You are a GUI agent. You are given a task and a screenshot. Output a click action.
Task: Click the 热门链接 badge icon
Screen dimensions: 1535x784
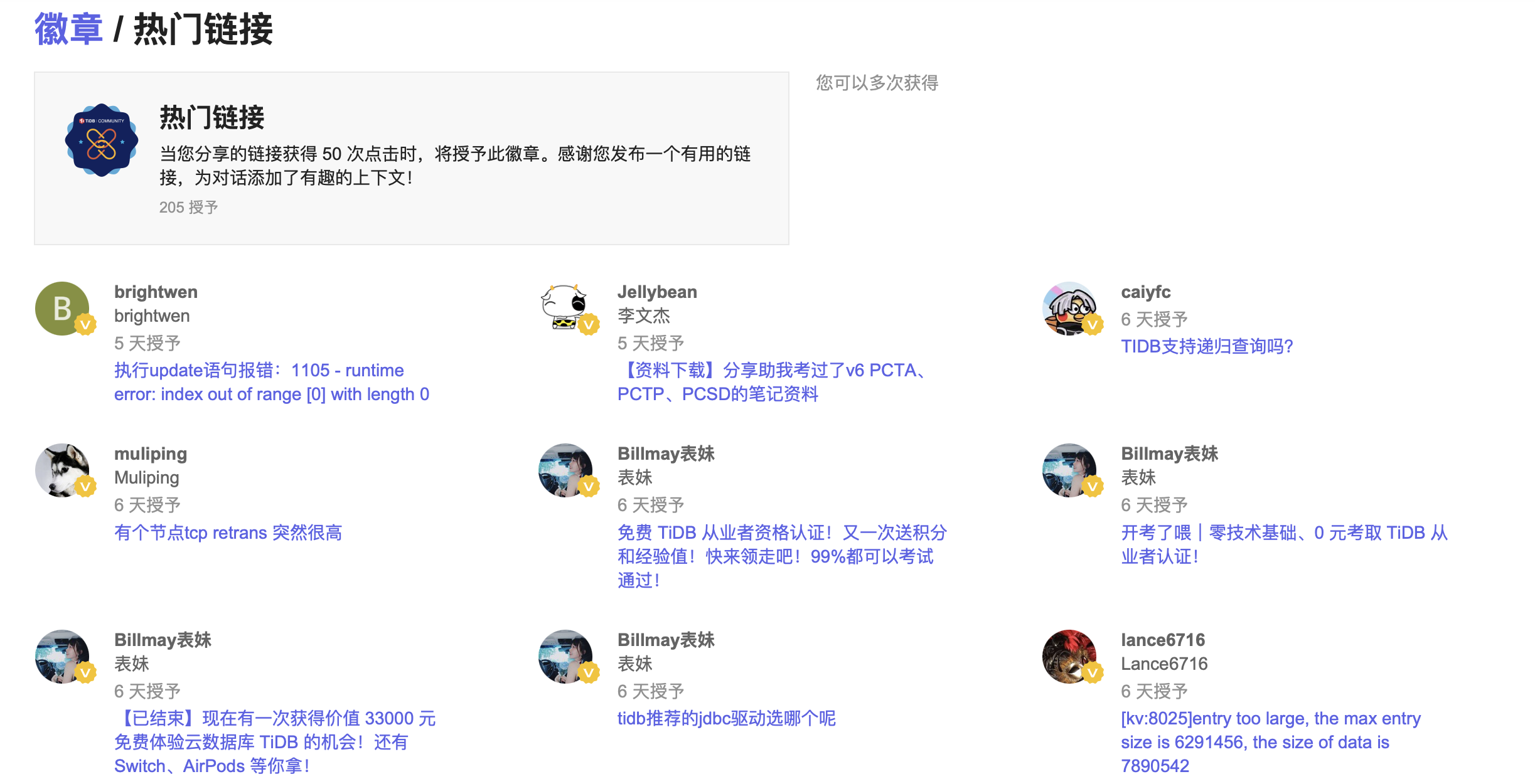(102, 140)
